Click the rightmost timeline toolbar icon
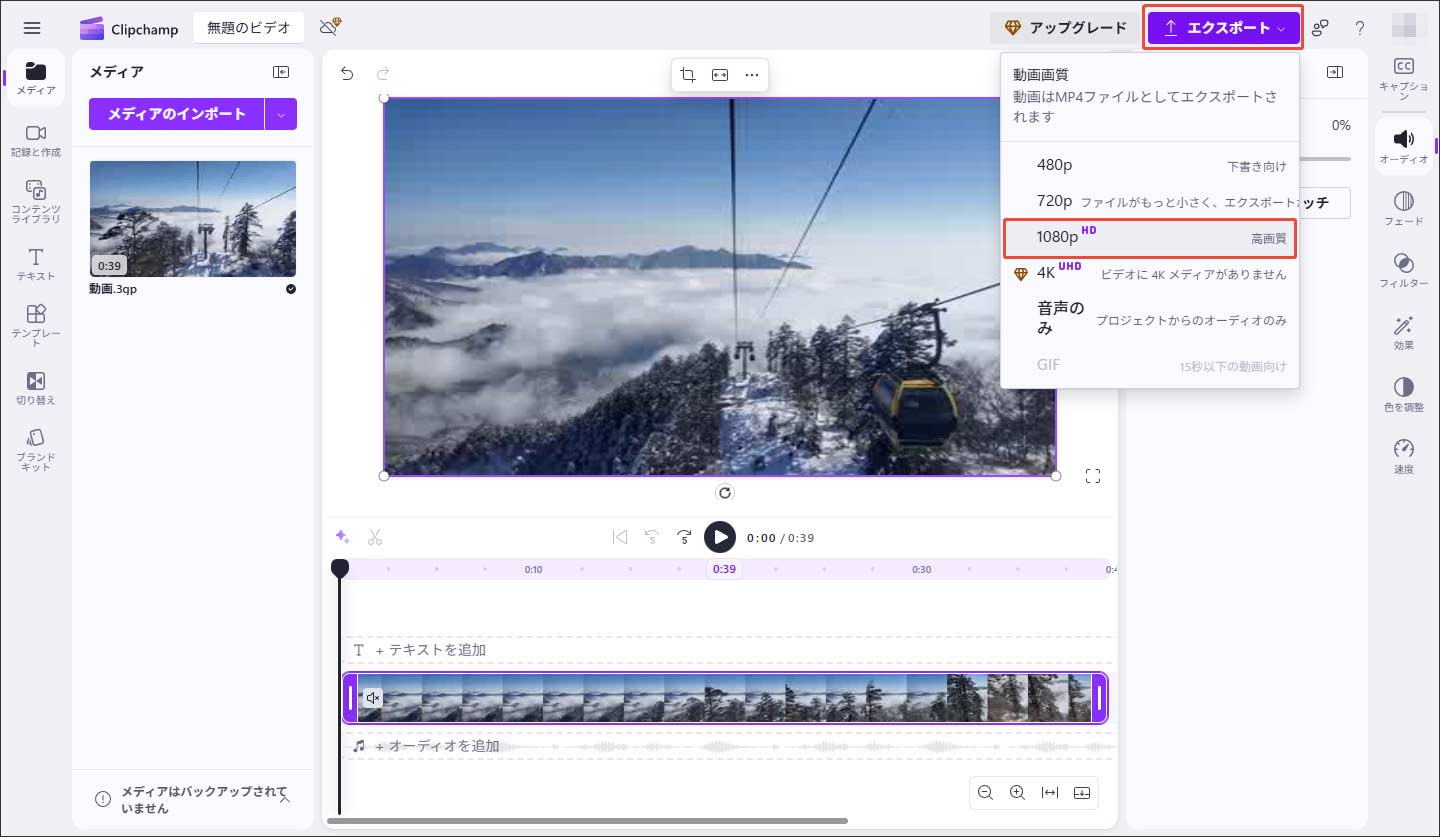This screenshot has width=1440, height=837. point(1082,793)
